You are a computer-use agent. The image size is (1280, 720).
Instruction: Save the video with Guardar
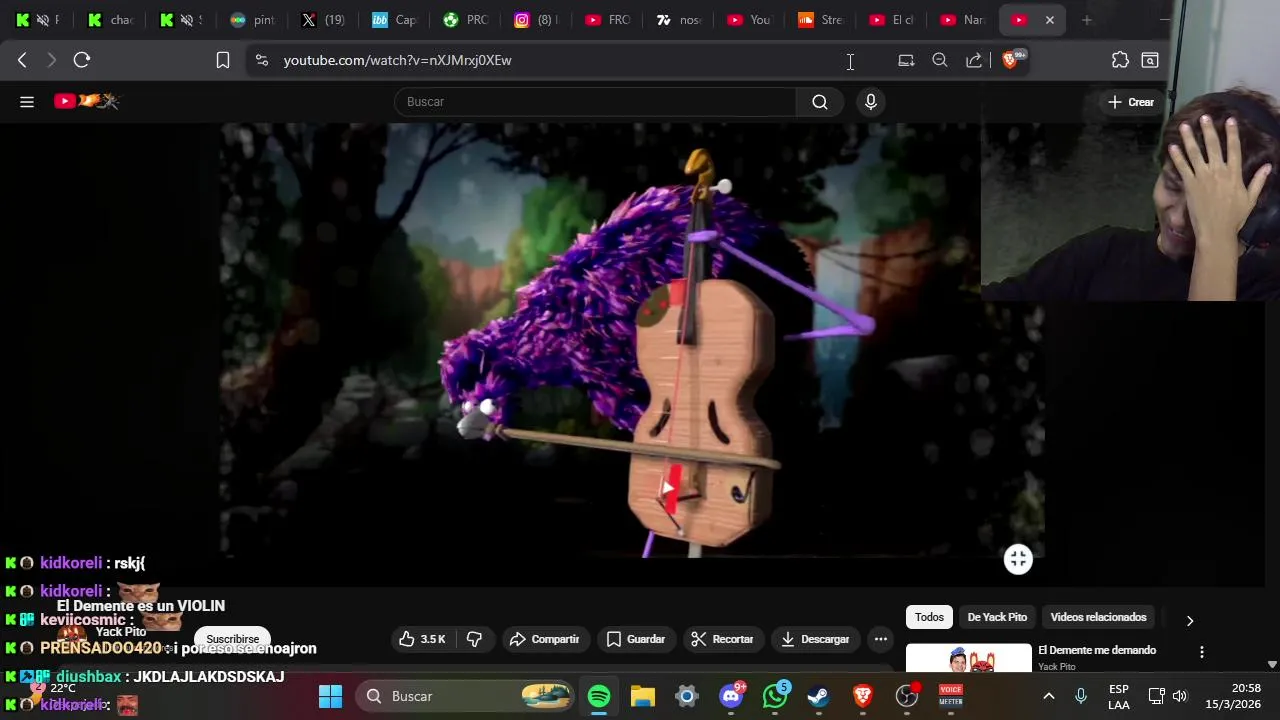[636, 639]
